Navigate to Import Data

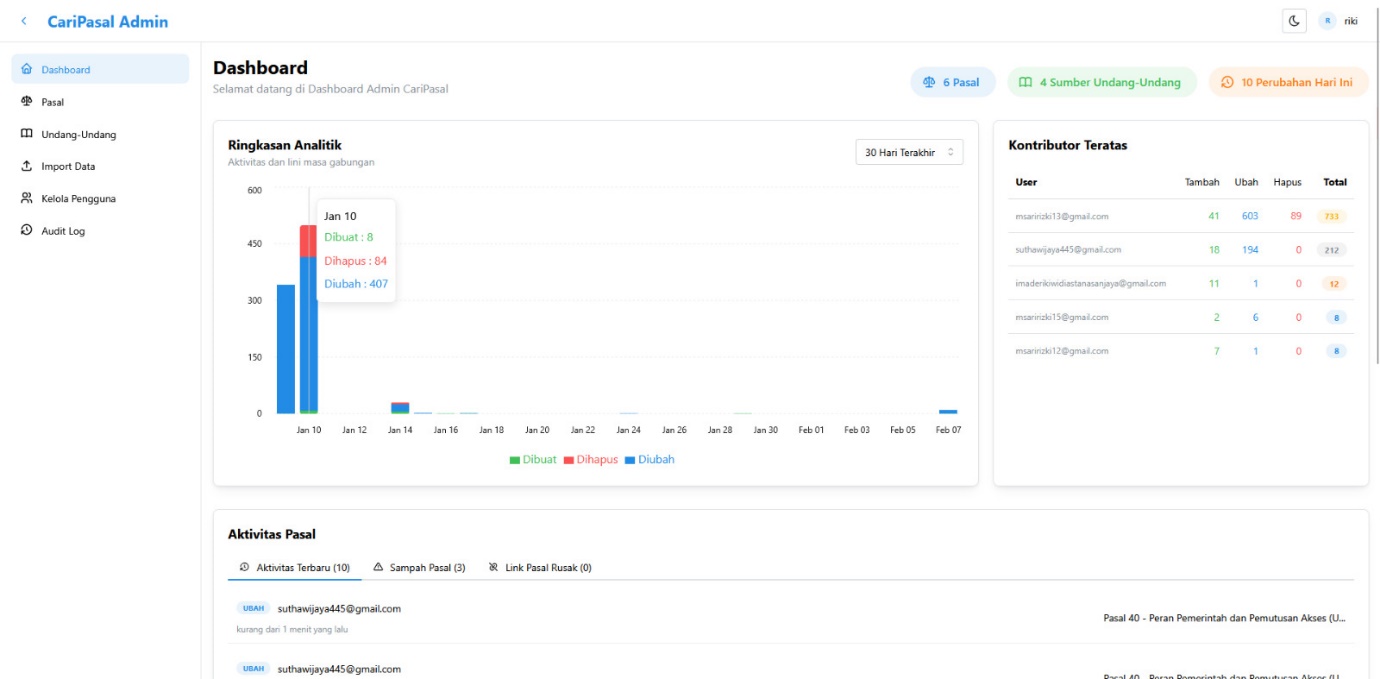click(100, 166)
